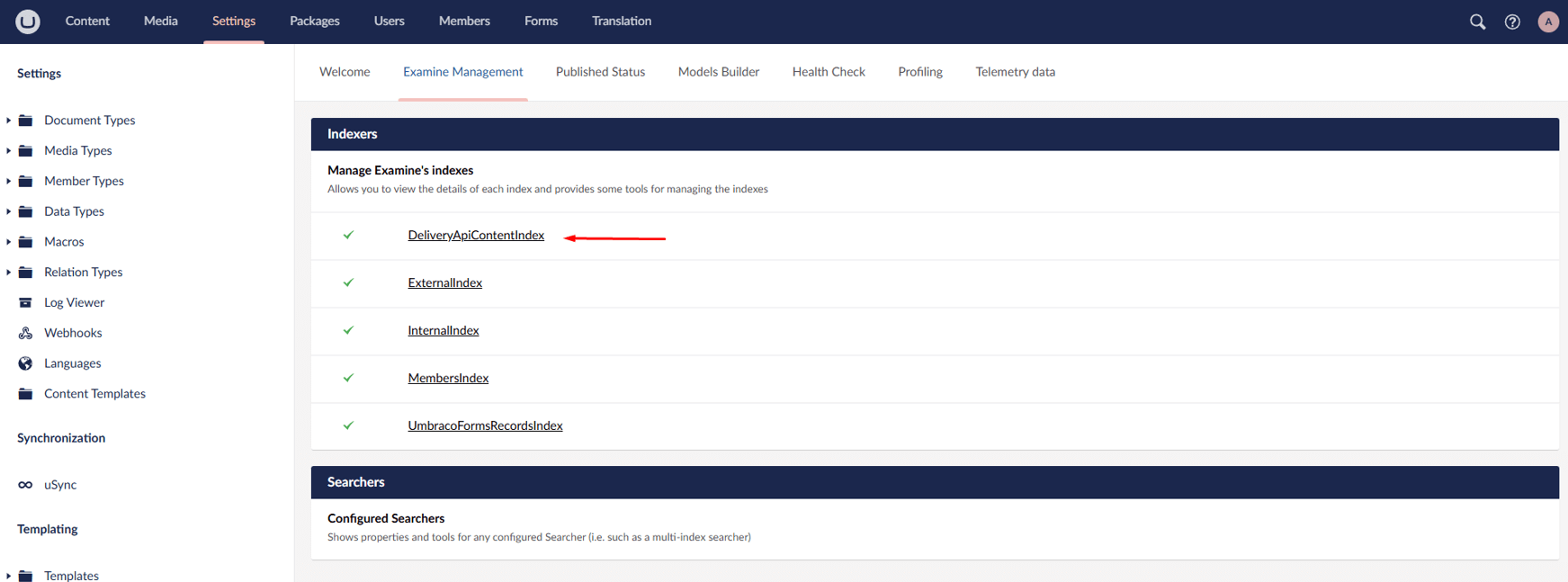Go to the Content section
Image resolution: width=1568 pixels, height=582 pixels.
tap(87, 21)
